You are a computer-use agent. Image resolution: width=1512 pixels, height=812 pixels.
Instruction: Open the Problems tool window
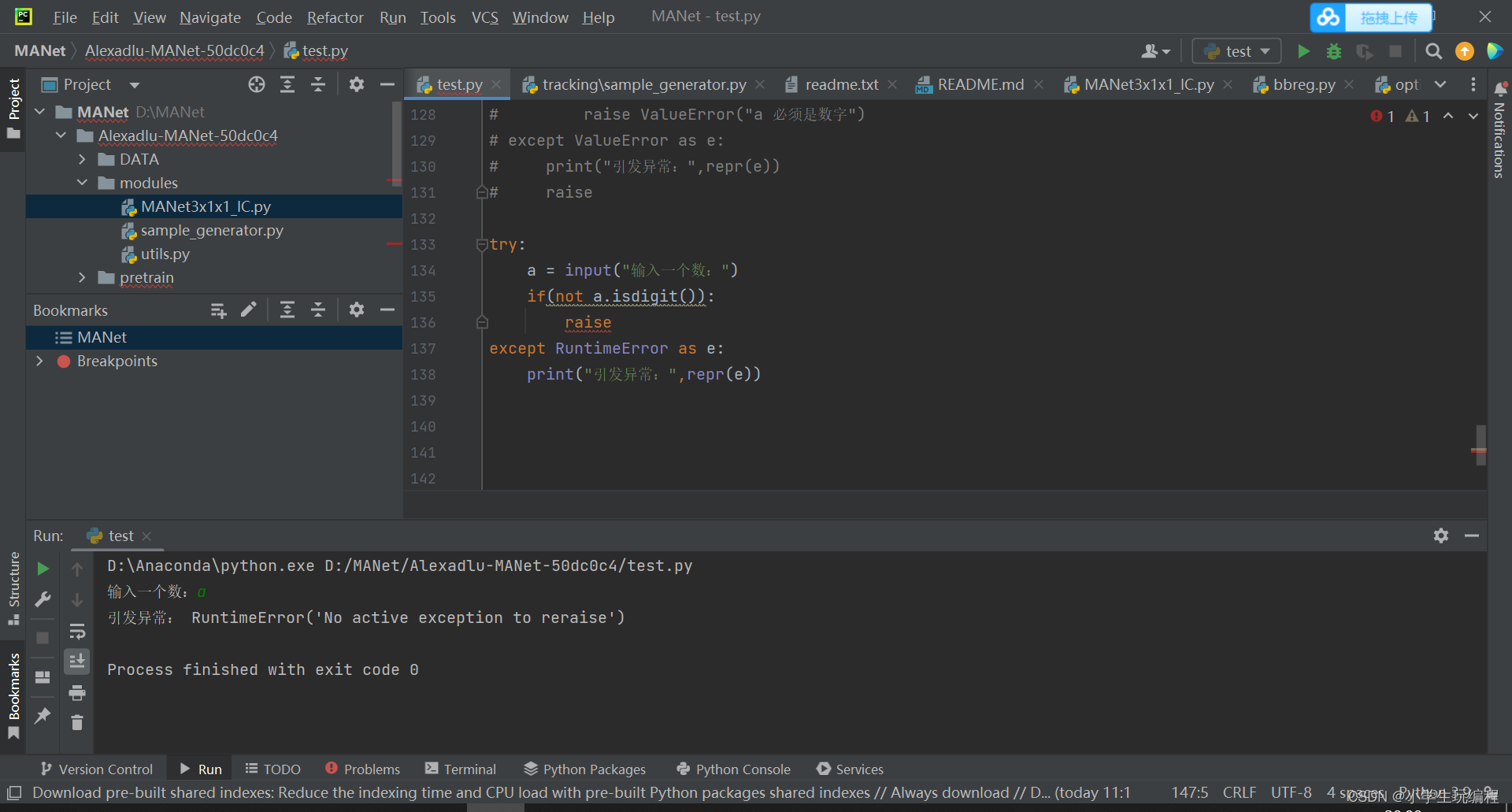click(x=363, y=769)
